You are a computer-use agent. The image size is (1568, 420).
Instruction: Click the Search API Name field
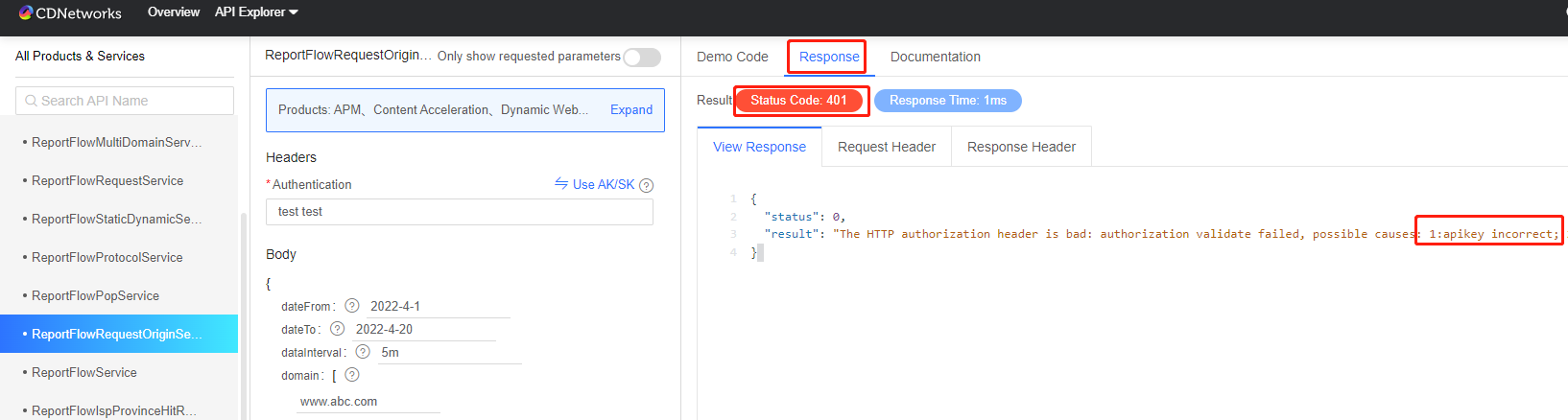point(125,101)
